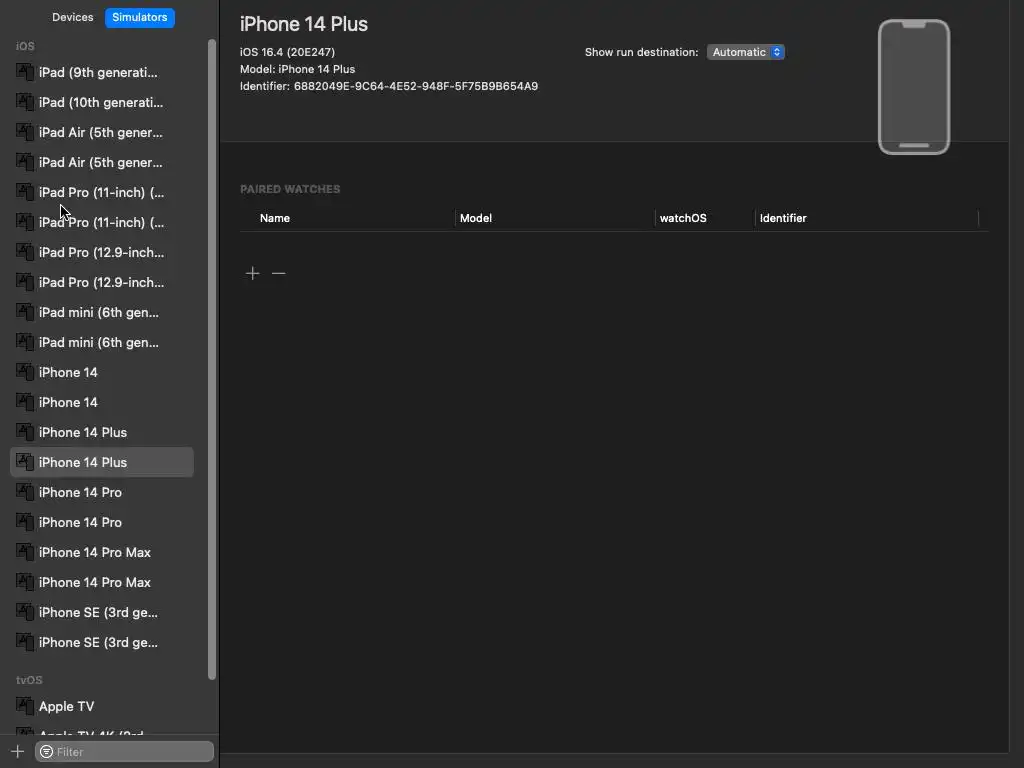Viewport: 1024px width, 768px height.
Task: Click the iPad (9th generation) row icon
Action: point(25,72)
